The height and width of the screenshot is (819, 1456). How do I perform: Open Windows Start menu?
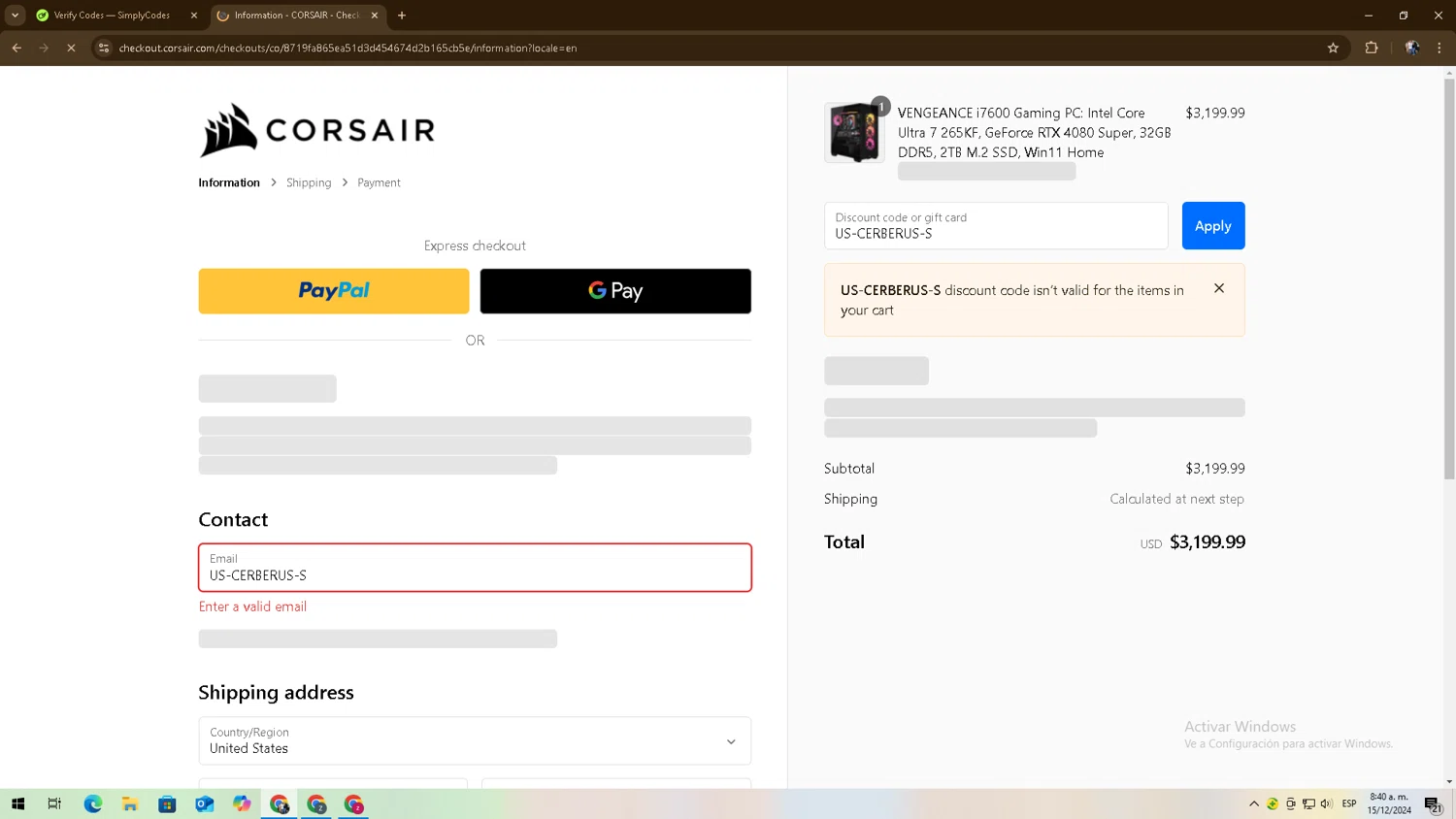point(17,803)
